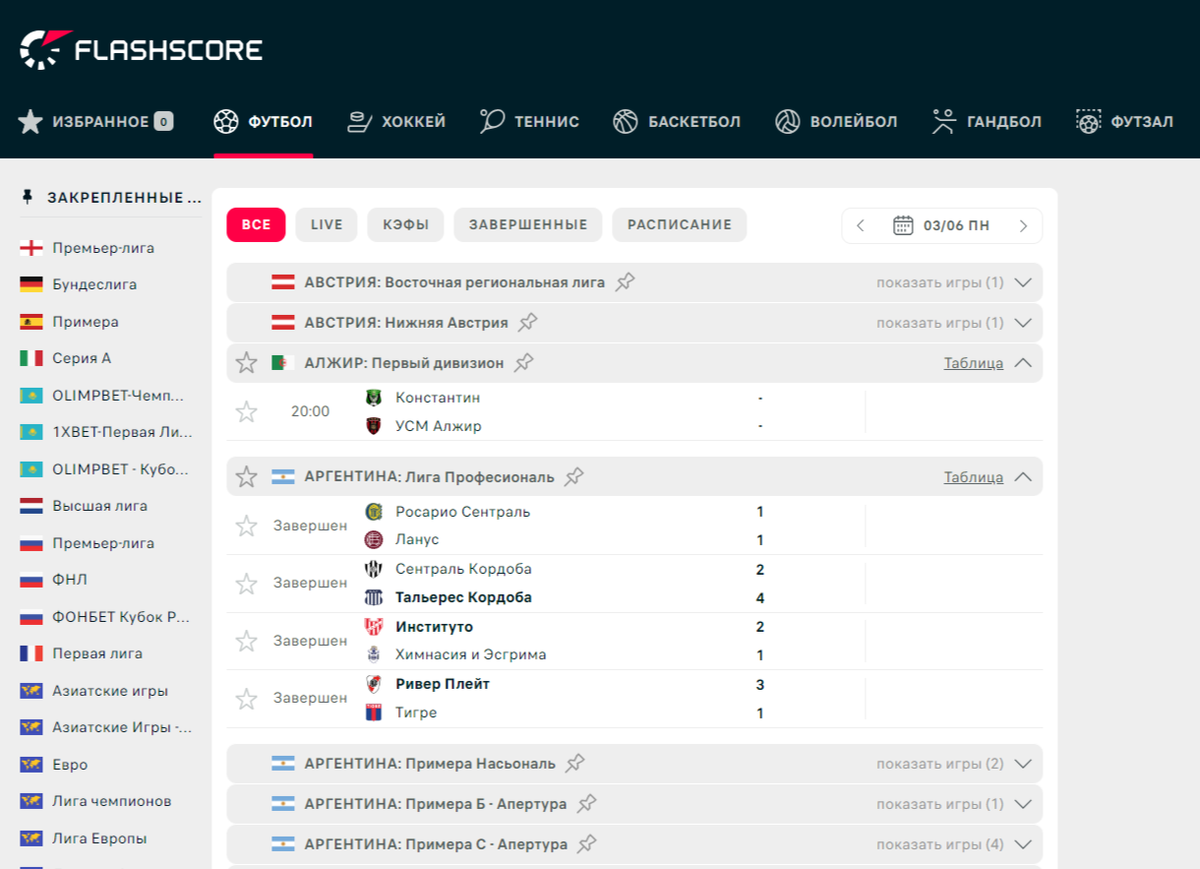Image resolution: width=1200 pixels, height=869 pixels.
Task: Pin Аргентина Примера С - Апертура
Action: click(587, 845)
